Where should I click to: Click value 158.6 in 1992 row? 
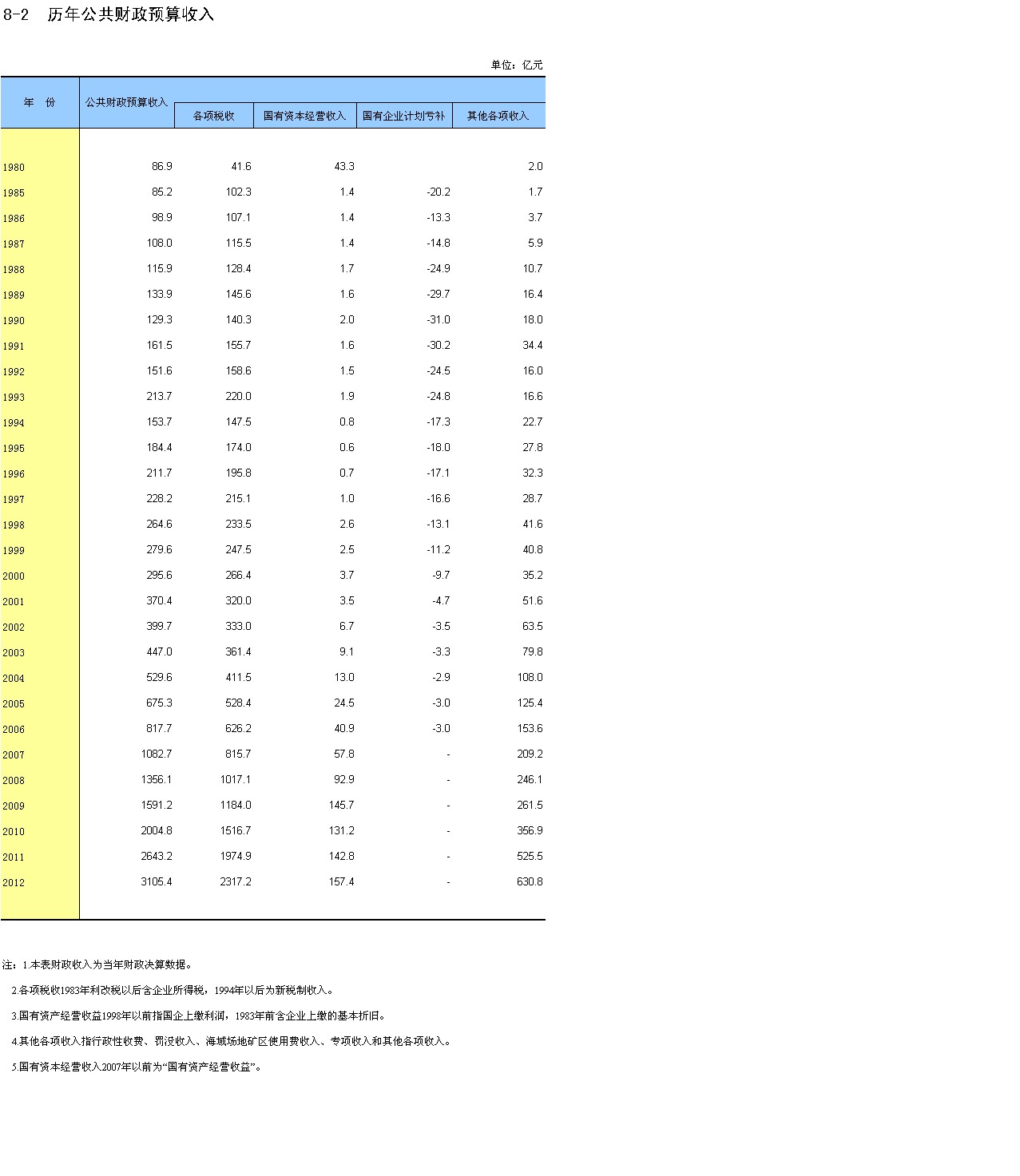[238, 371]
